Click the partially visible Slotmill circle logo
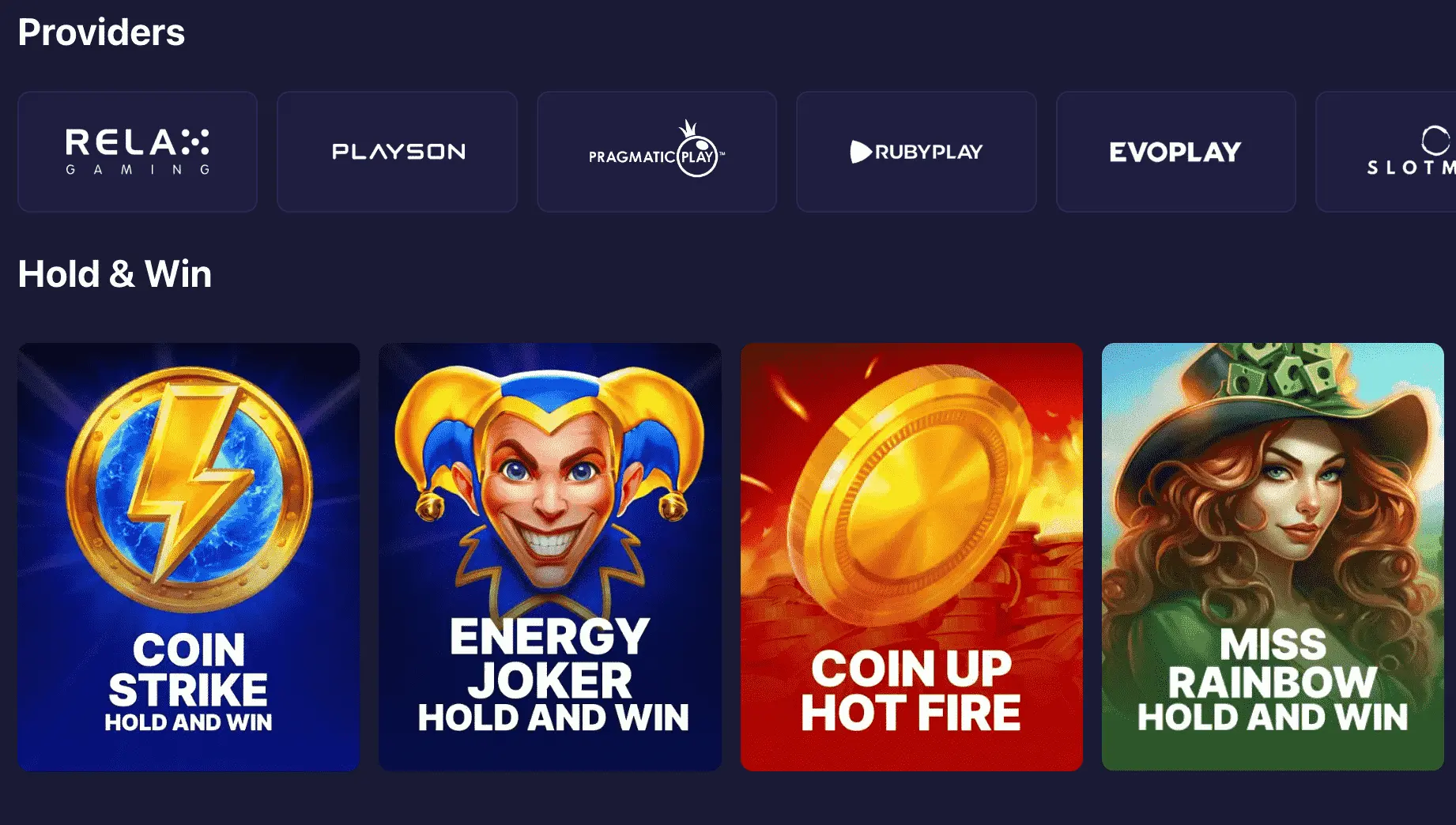This screenshot has height=825, width=1456. (1435, 141)
